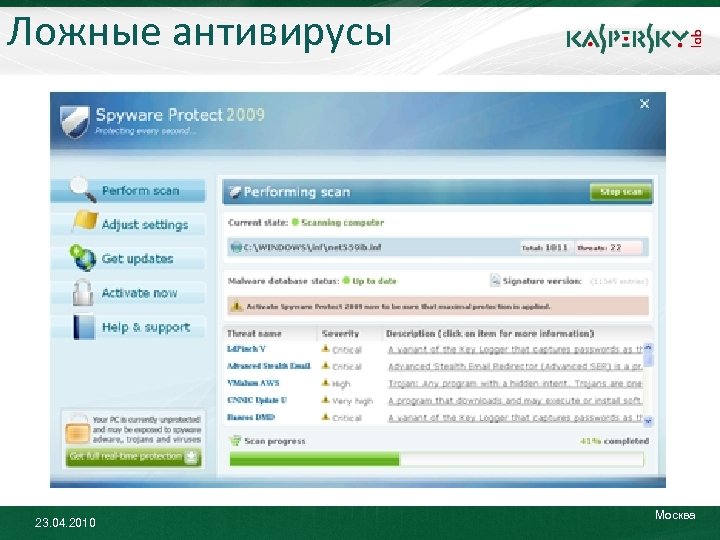
Task: Select the CNNIC Update U threat name
Action: [x=257, y=400]
